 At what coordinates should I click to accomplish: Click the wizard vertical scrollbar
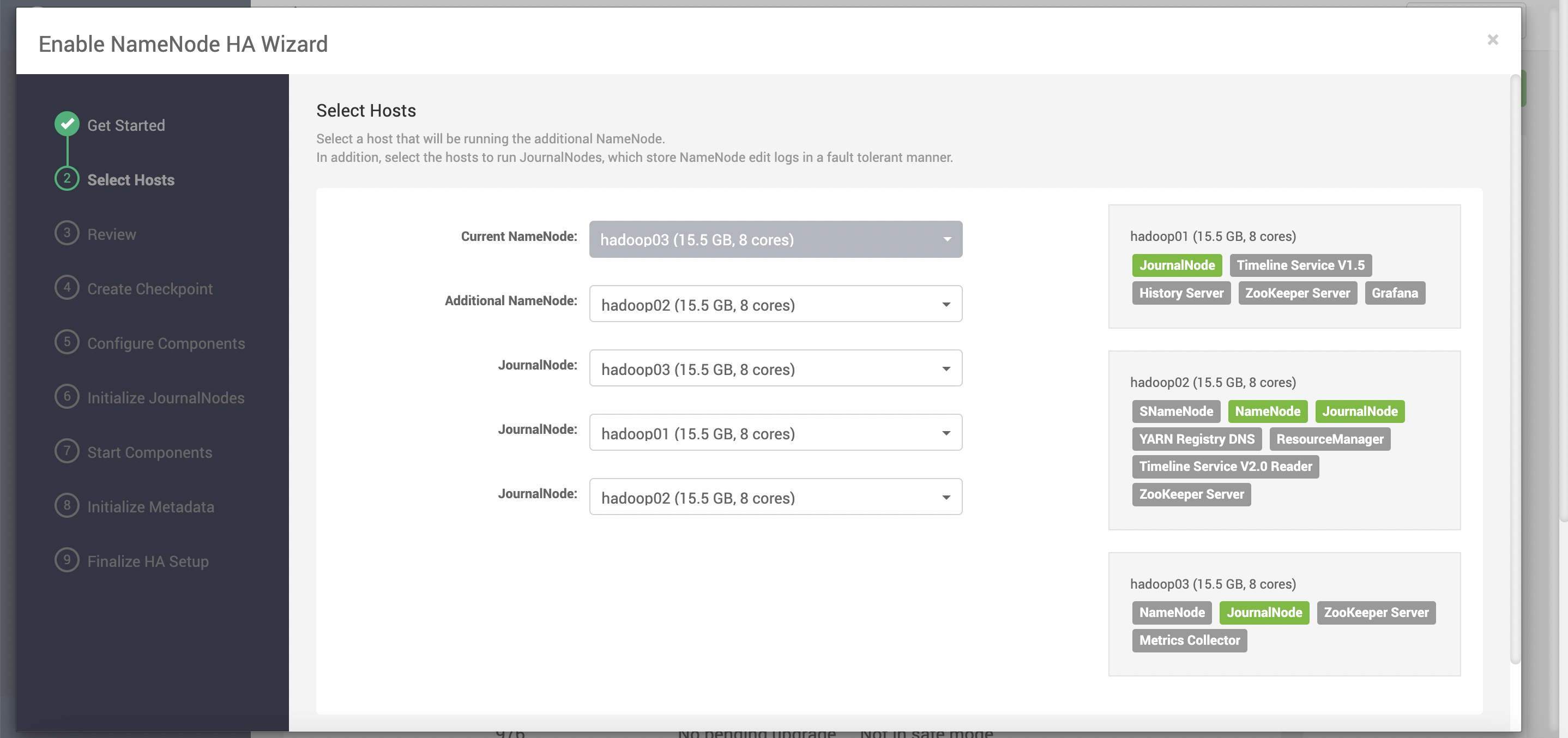click(x=1515, y=370)
